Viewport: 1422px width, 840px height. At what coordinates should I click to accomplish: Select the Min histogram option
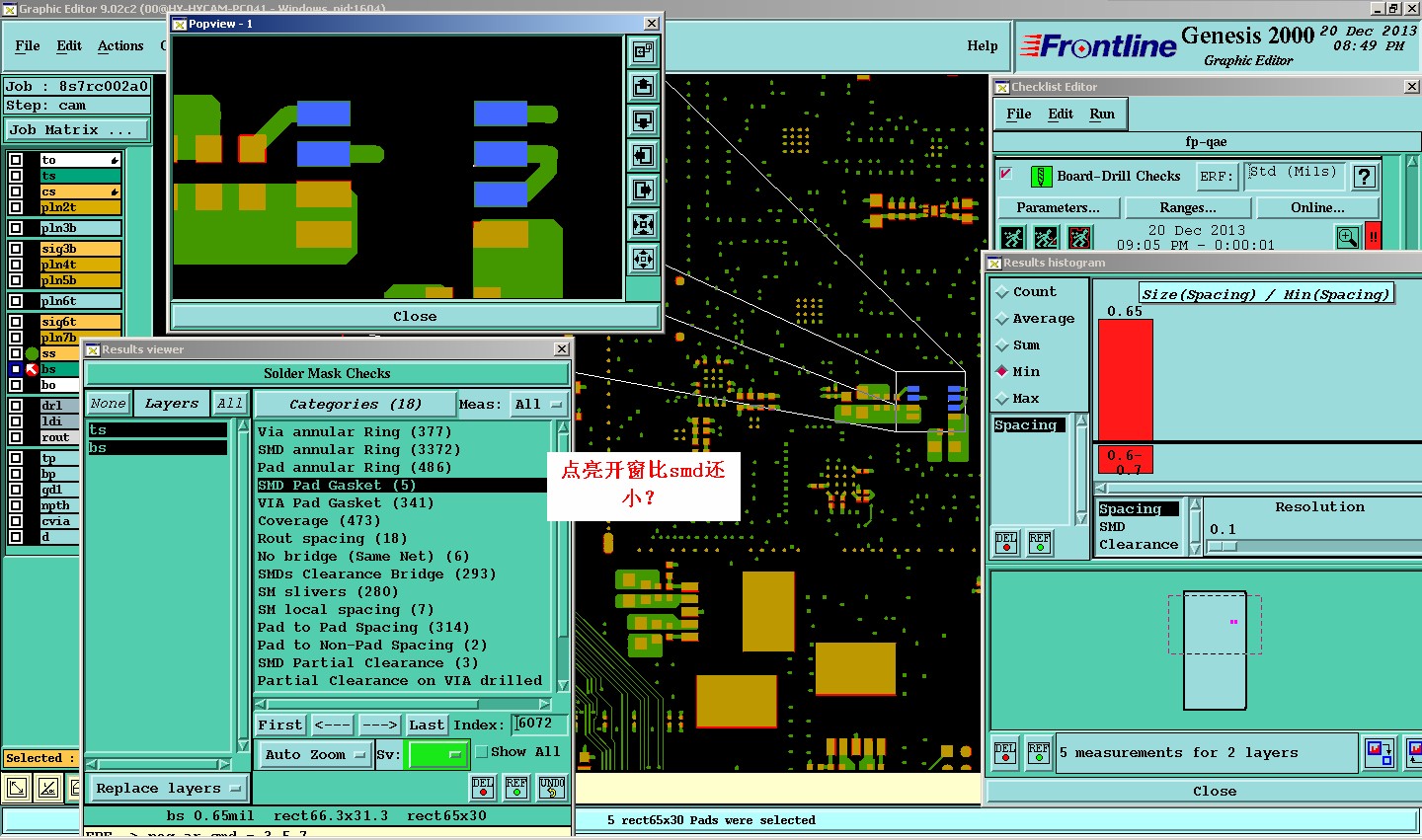(x=1018, y=372)
